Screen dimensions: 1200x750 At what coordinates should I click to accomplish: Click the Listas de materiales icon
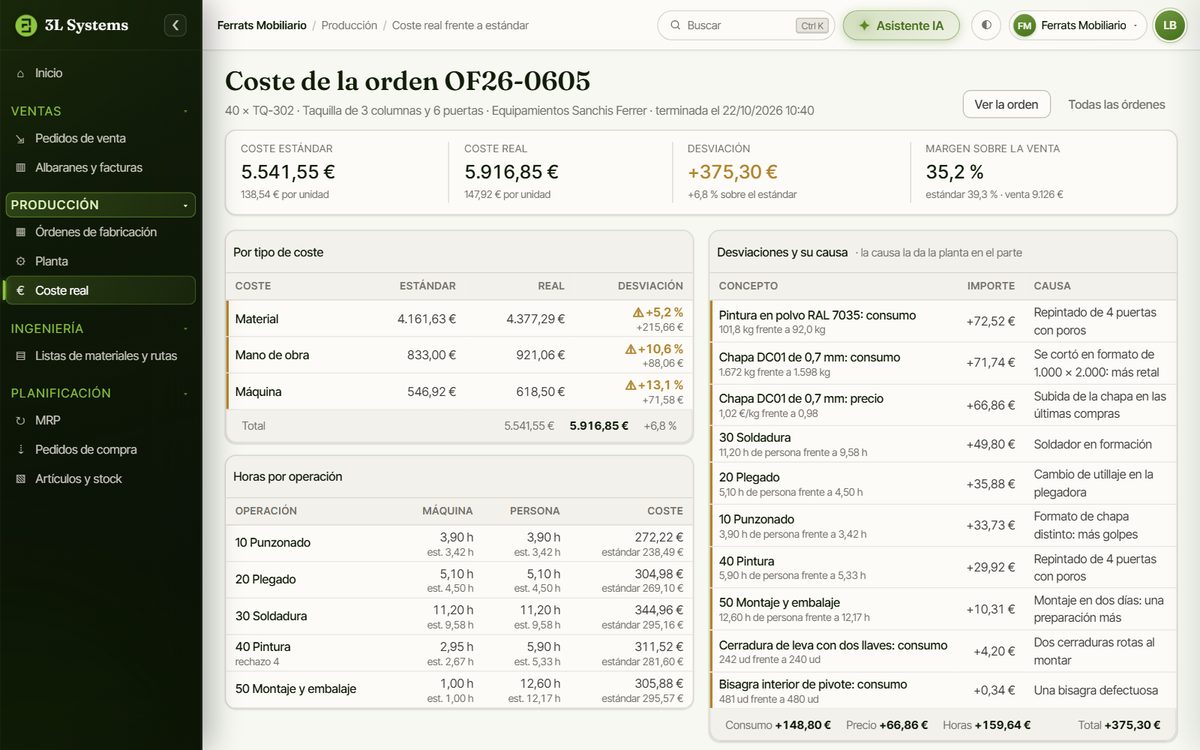pyautogui.click(x=20, y=355)
